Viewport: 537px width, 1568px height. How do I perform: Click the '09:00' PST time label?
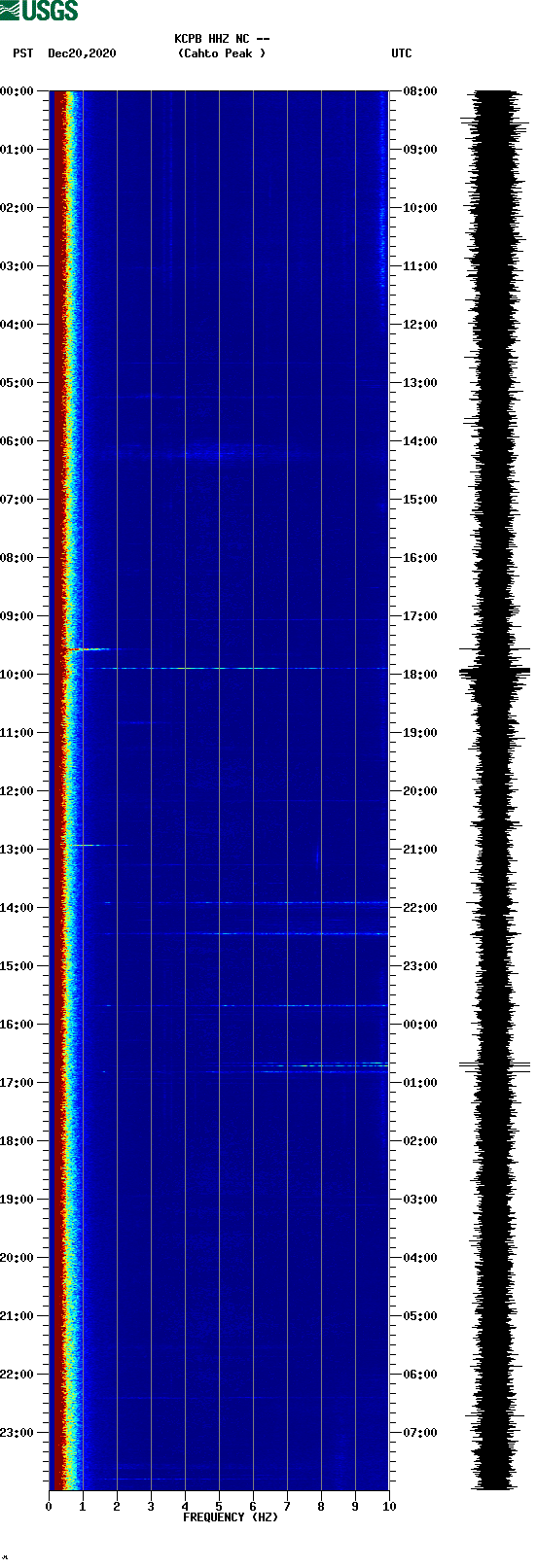17,616
